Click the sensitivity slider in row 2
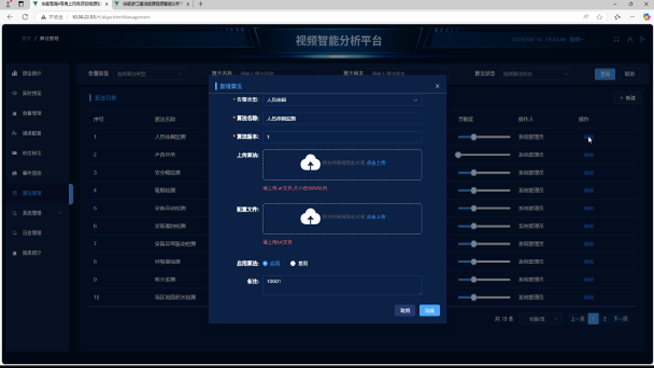The height and width of the screenshot is (368, 654). 484,155
